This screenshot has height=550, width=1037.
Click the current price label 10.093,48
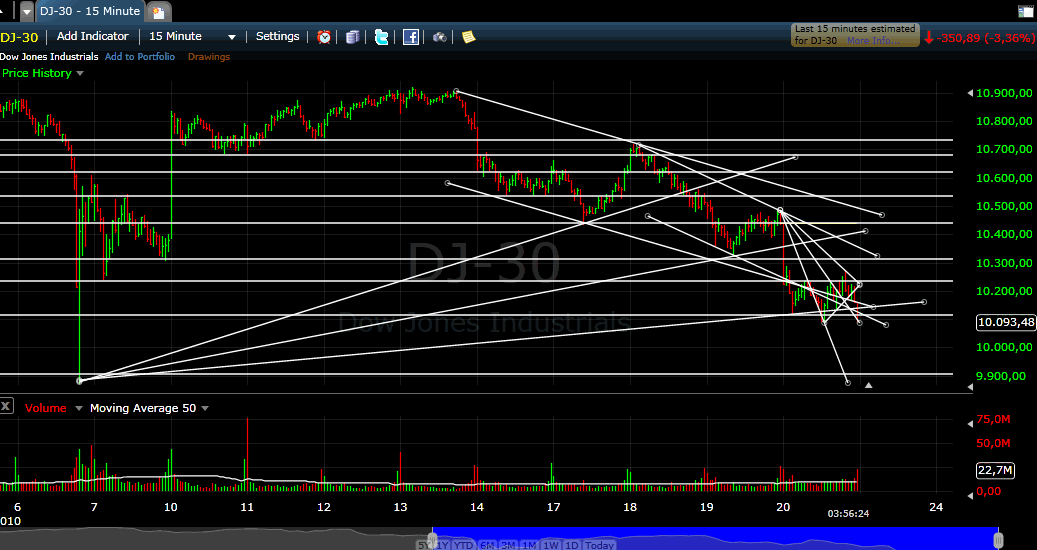(x=1006, y=323)
